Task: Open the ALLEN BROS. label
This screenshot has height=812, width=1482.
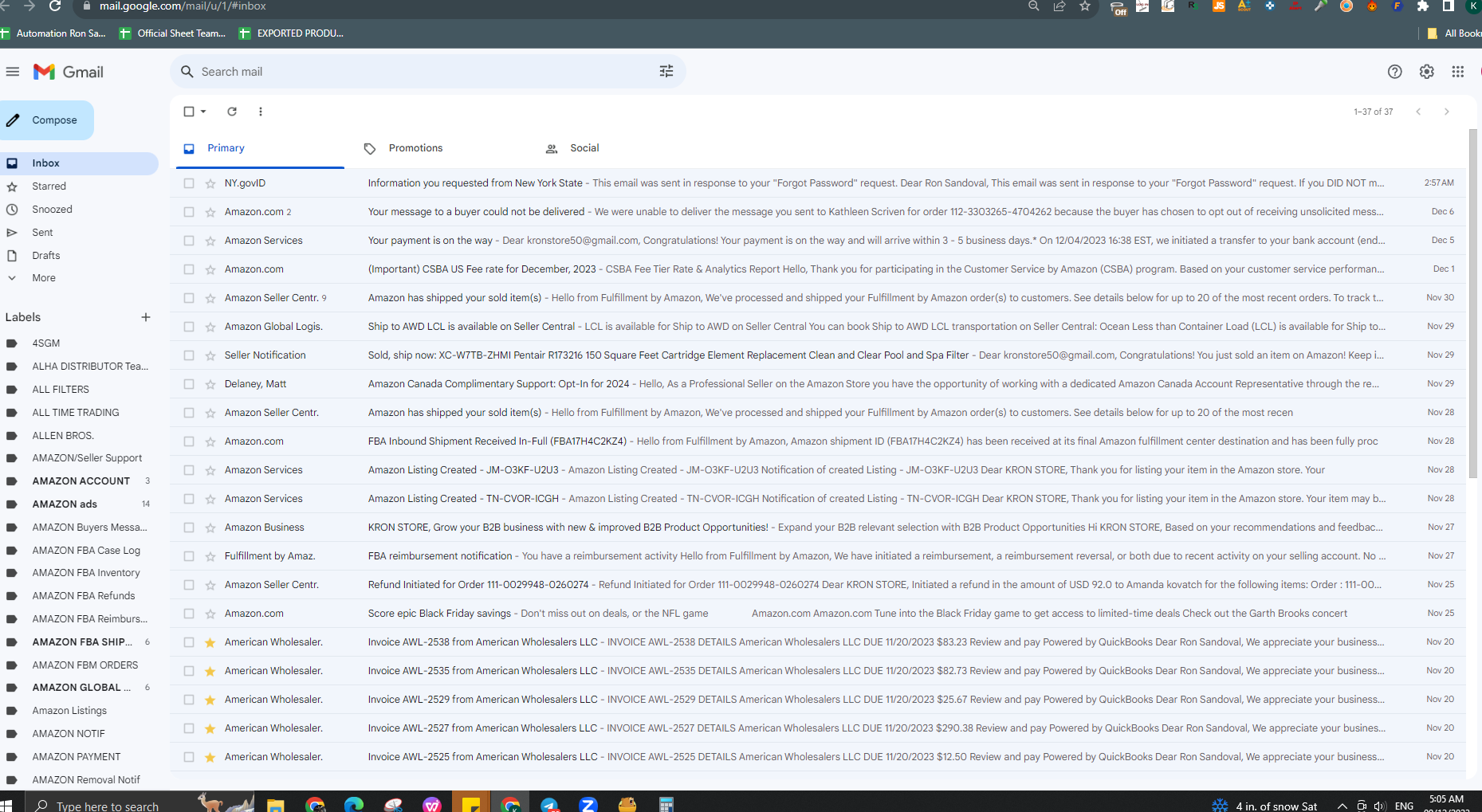Action: 63,436
